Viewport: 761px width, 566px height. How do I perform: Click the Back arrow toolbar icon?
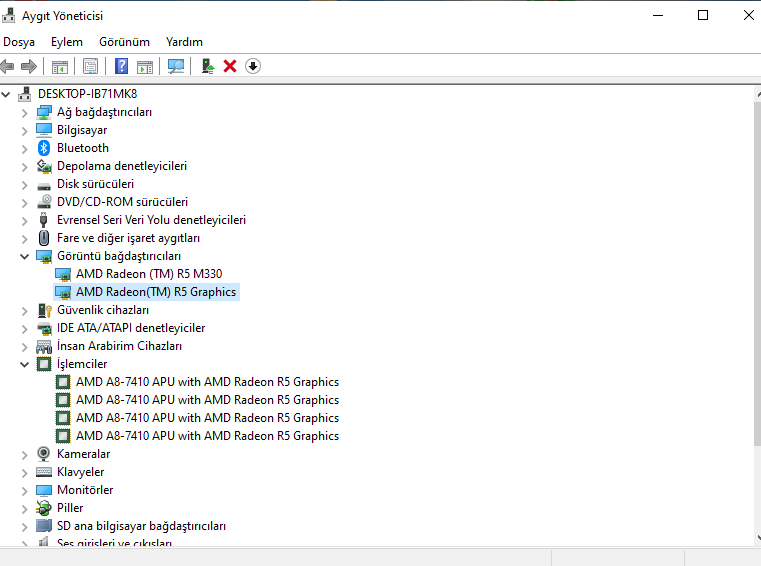(7, 66)
